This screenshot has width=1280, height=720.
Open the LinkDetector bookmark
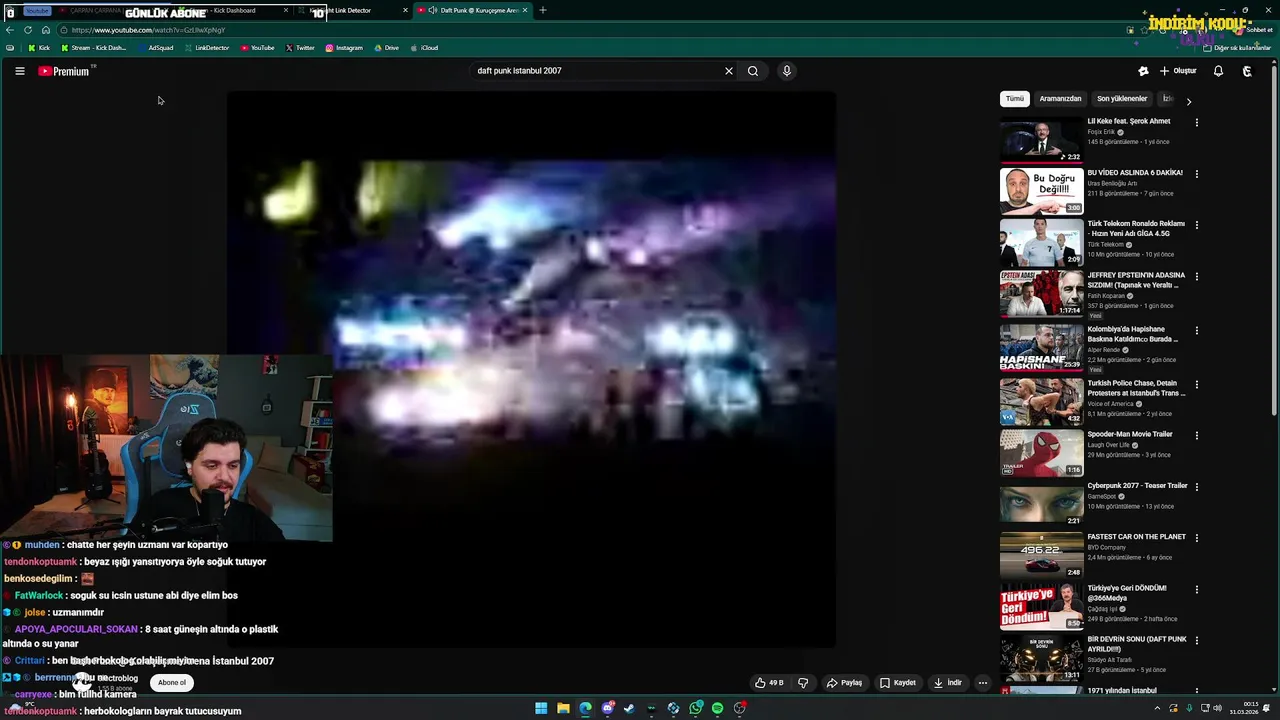[x=206, y=48]
